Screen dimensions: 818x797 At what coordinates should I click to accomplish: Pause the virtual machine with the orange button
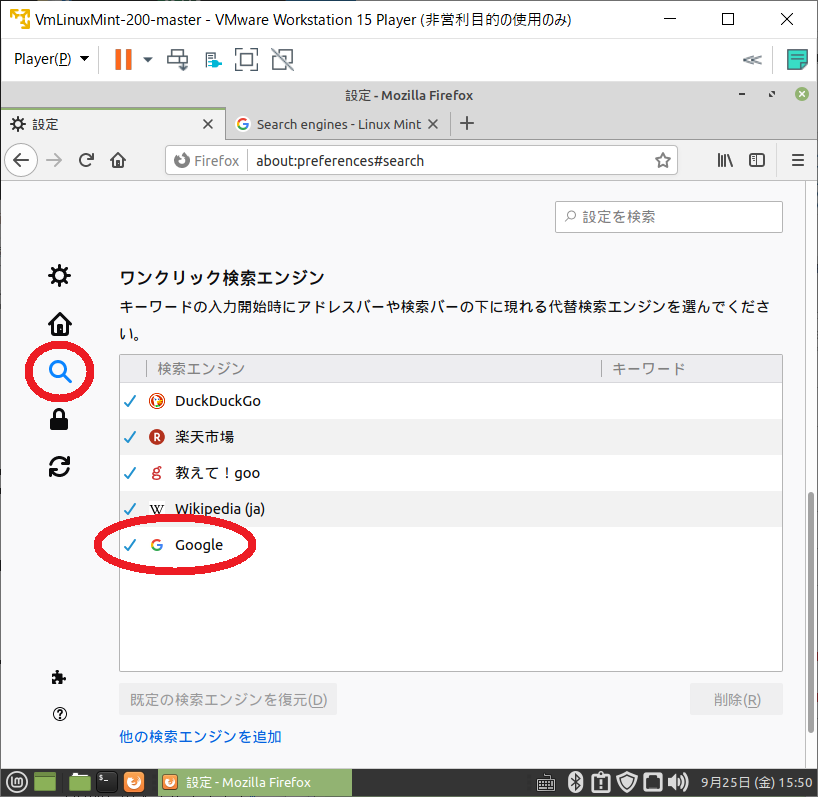click(x=123, y=59)
